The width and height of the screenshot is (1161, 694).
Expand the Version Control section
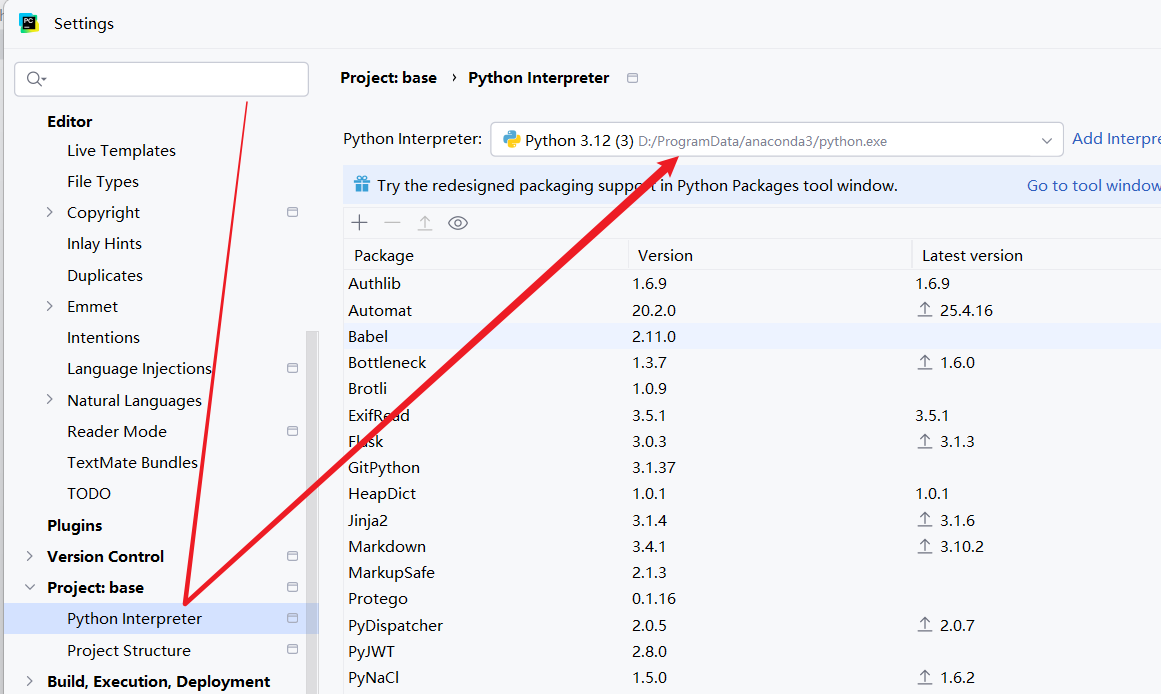coord(30,556)
